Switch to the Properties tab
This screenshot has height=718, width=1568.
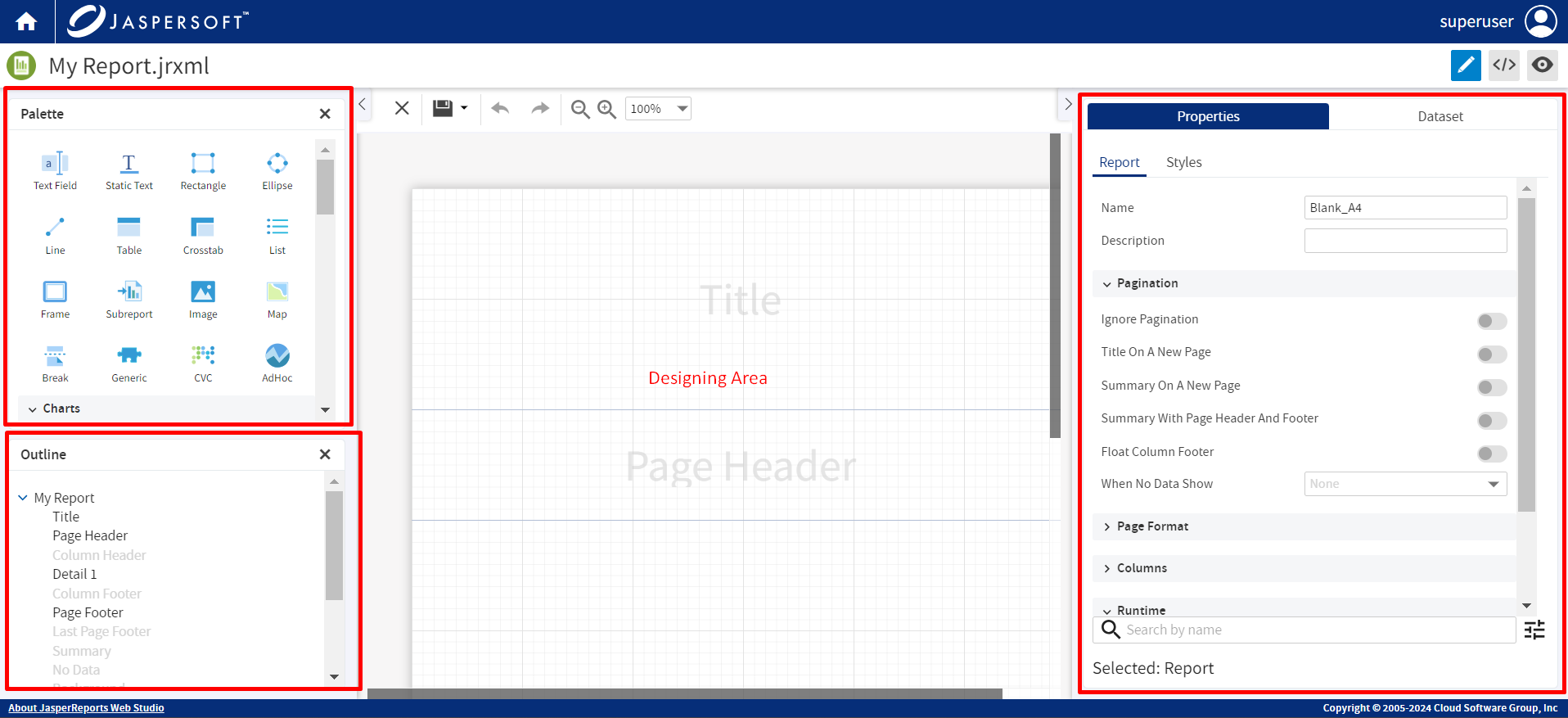click(x=1208, y=116)
